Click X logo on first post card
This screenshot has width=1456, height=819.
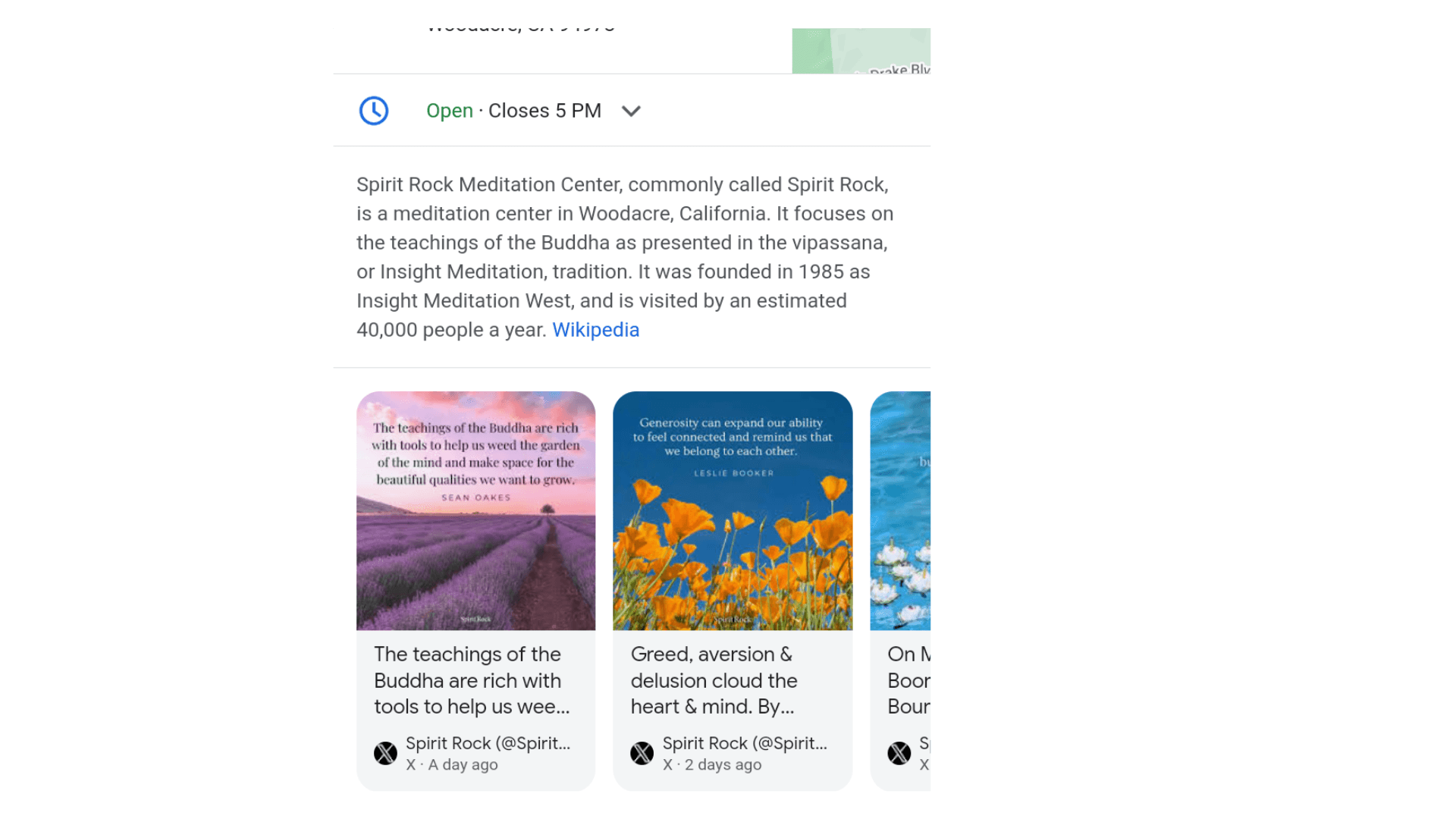[385, 753]
